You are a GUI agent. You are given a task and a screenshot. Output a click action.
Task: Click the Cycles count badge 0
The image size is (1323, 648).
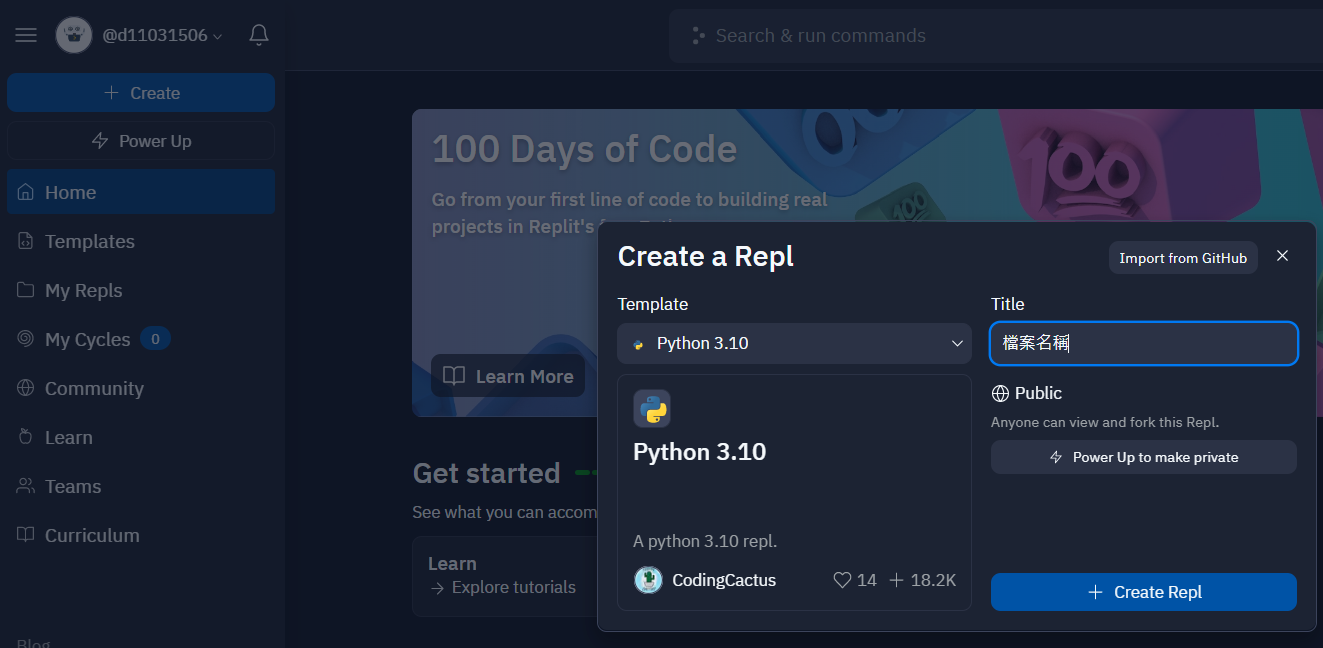(155, 339)
